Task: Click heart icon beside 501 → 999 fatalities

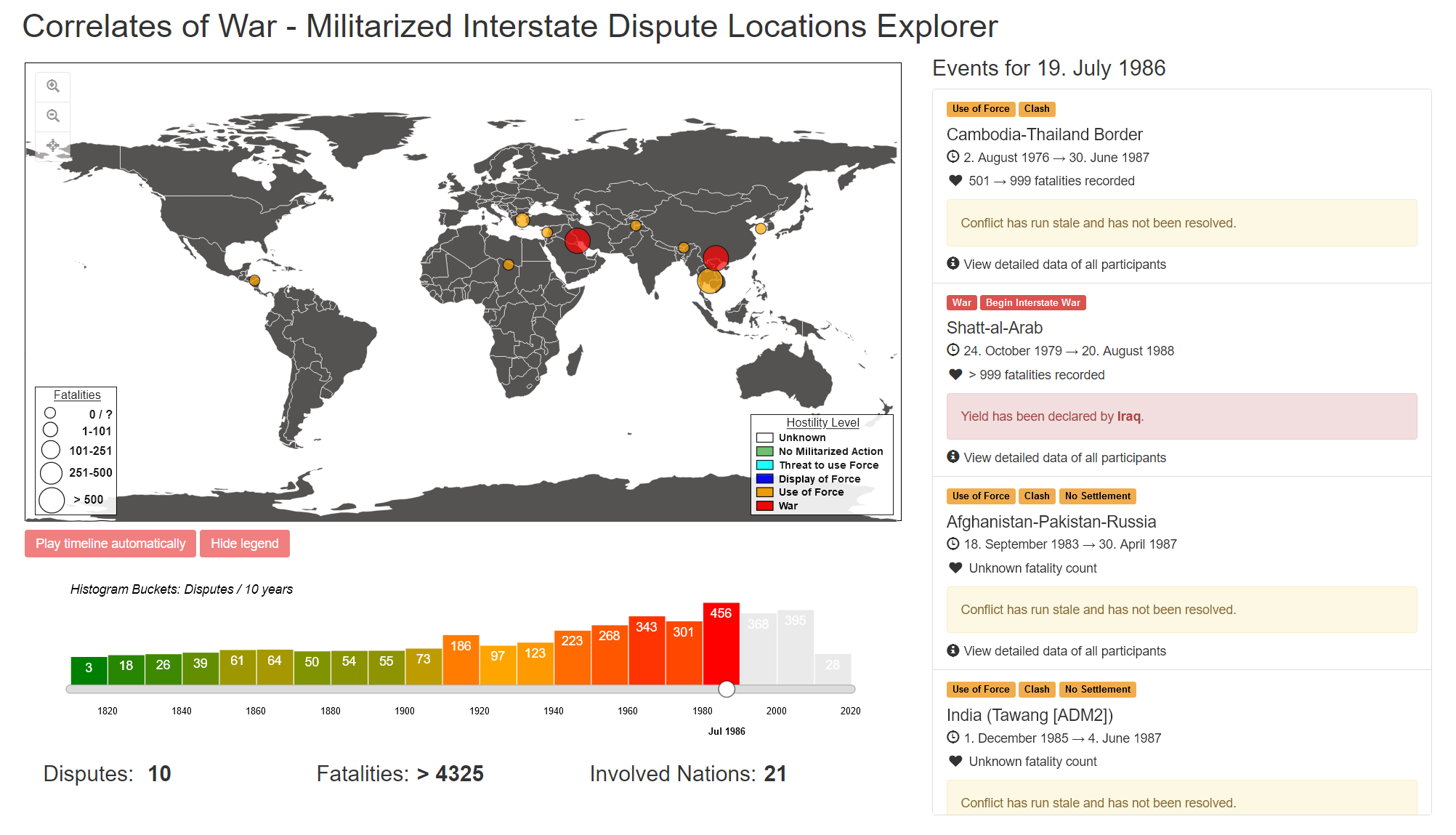Action: point(955,180)
